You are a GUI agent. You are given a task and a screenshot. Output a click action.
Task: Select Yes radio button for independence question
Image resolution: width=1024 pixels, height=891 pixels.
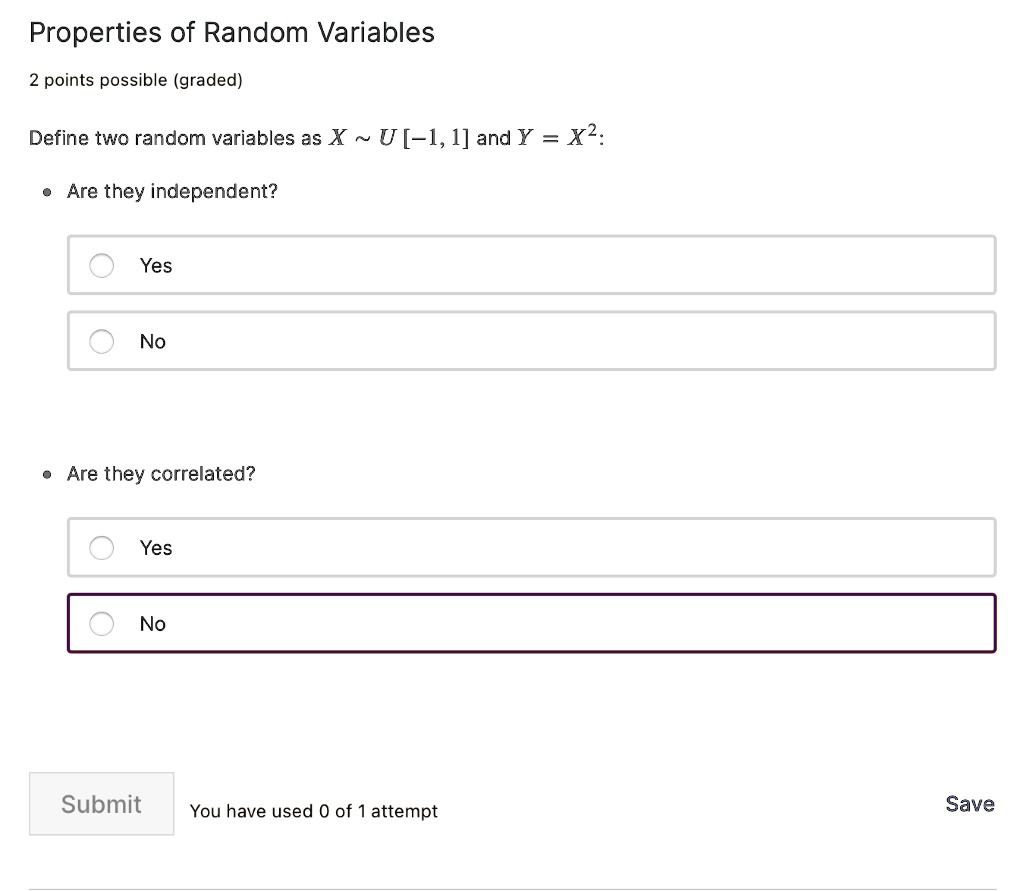[x=101, y=265]
